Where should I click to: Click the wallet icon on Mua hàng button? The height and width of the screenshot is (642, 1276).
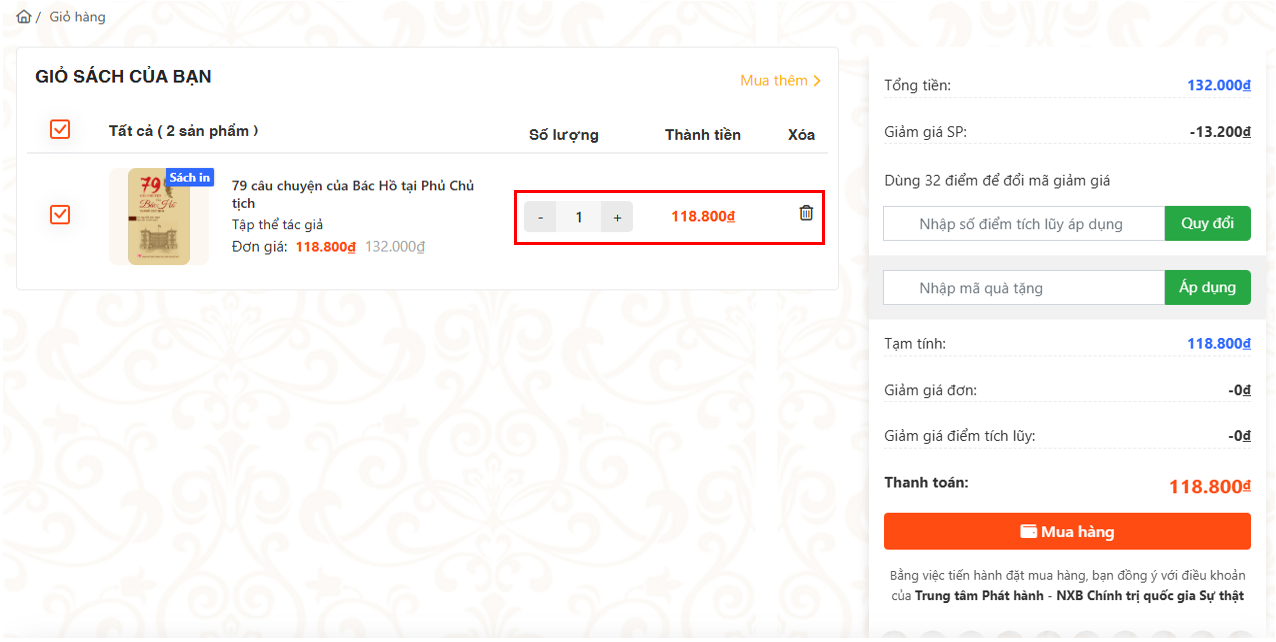[1028, 531]
